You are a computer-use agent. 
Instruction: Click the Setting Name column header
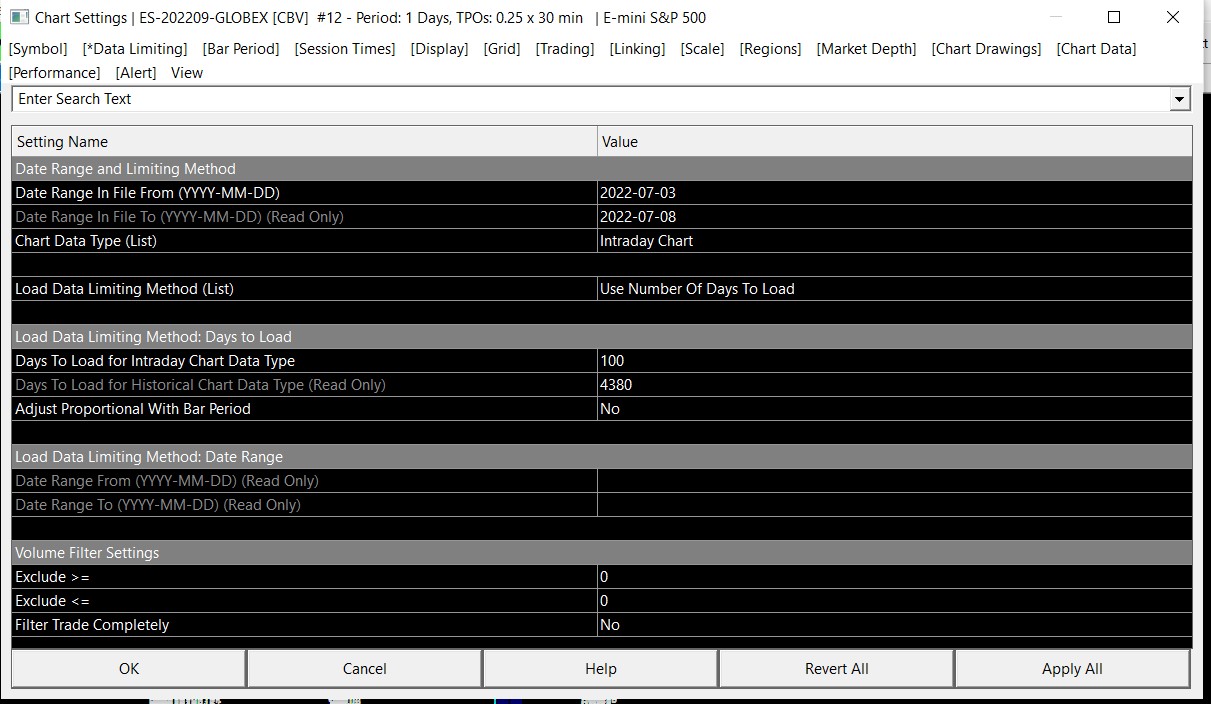pos(304,142)
